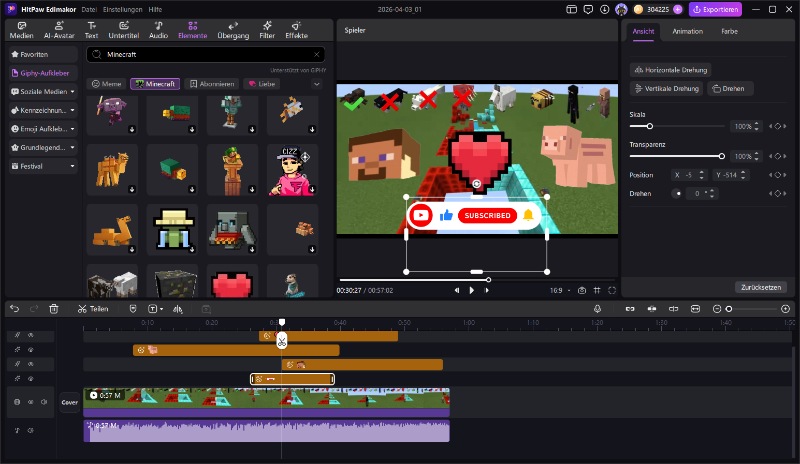Click Vertikale Drehung button
The height and width of the screenshot is (464, 800).
pos(666,88)
